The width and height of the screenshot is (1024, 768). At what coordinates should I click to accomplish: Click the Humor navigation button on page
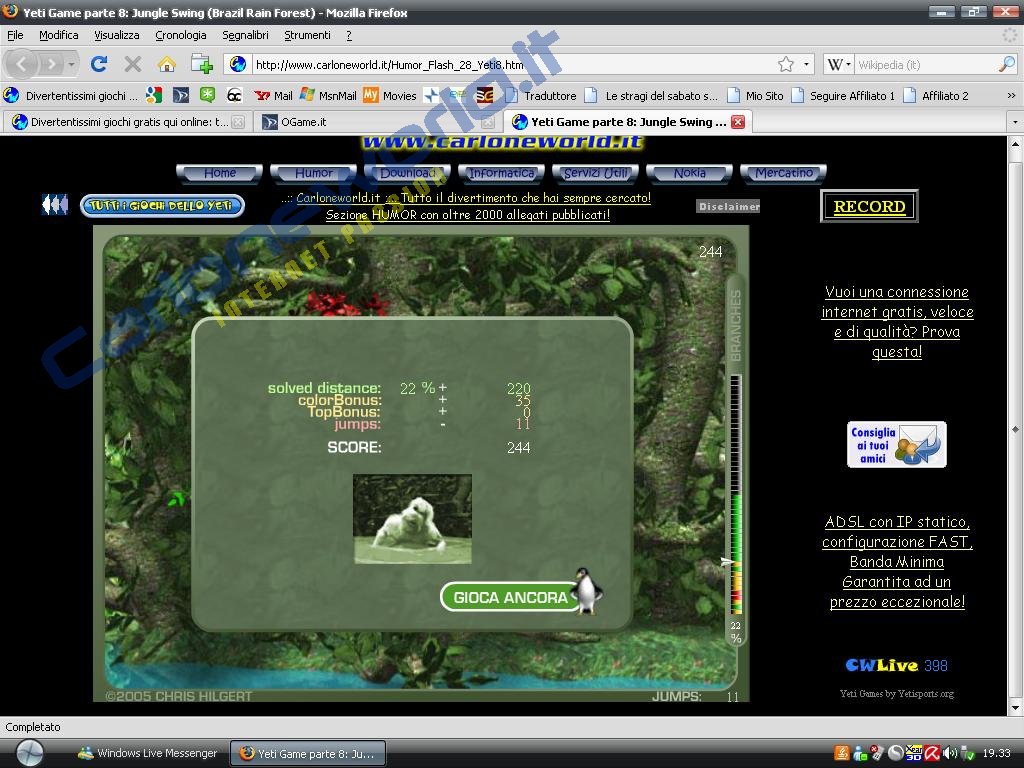pos(313,173)
